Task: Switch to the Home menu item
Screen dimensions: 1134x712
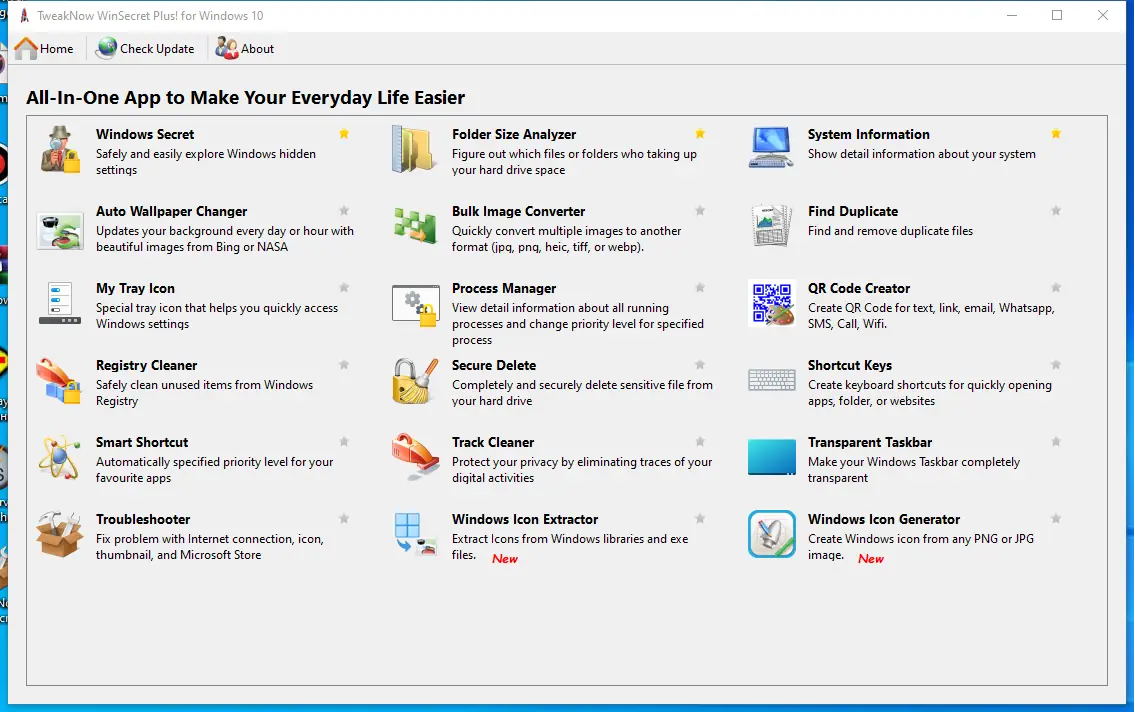Action: 47,48
